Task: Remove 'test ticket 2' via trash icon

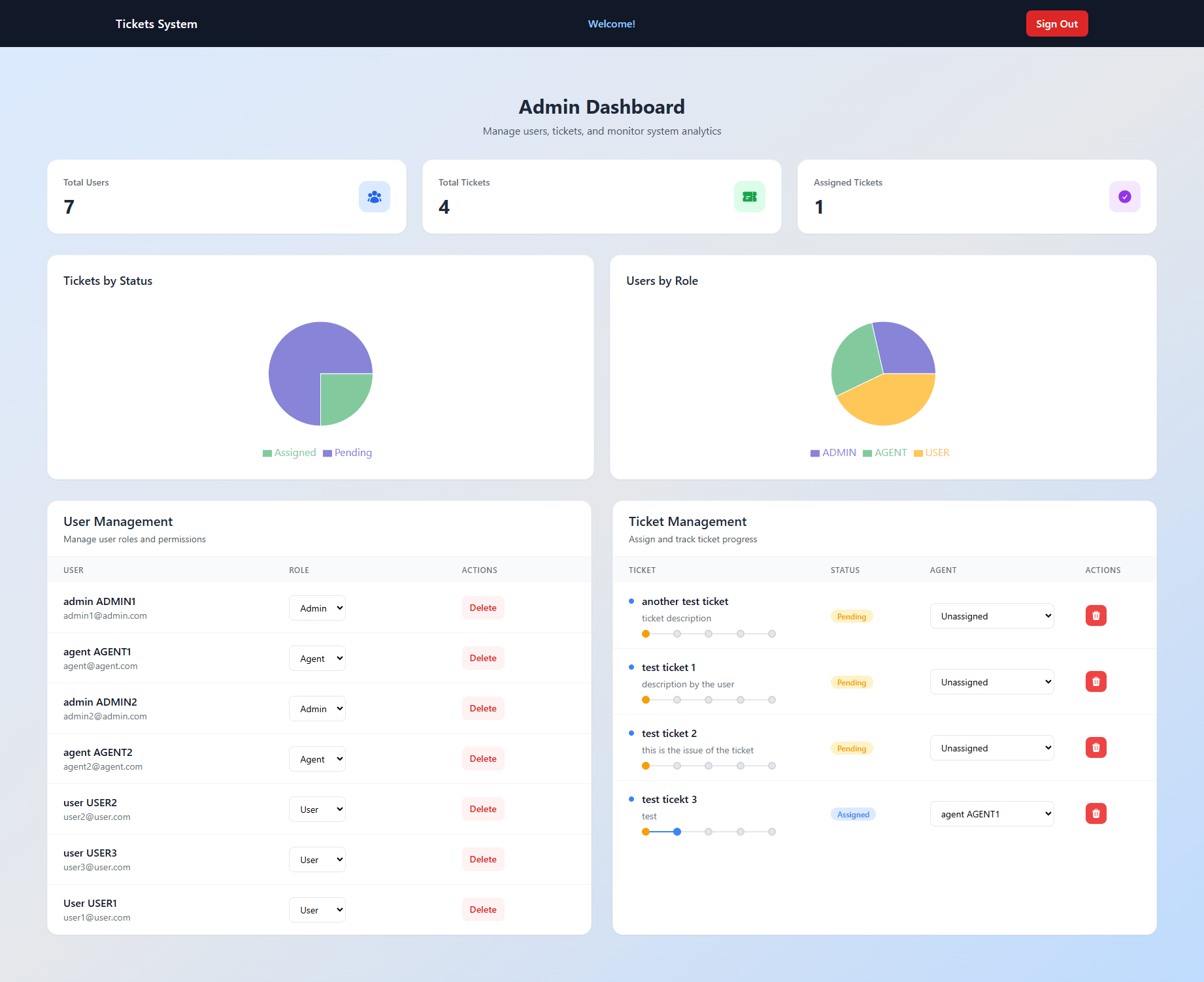Action: (1095, 747)
